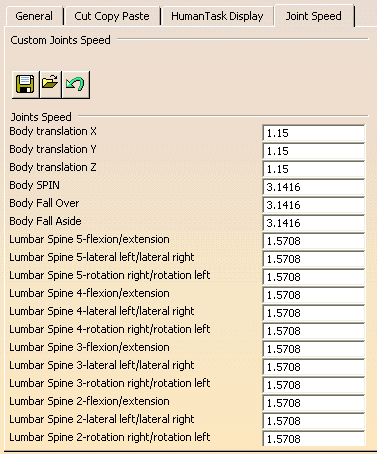Click Lumbar Spine 2-lateral left/lateral right field
Screen dimensions: 377x454
(x=314, y=421)
